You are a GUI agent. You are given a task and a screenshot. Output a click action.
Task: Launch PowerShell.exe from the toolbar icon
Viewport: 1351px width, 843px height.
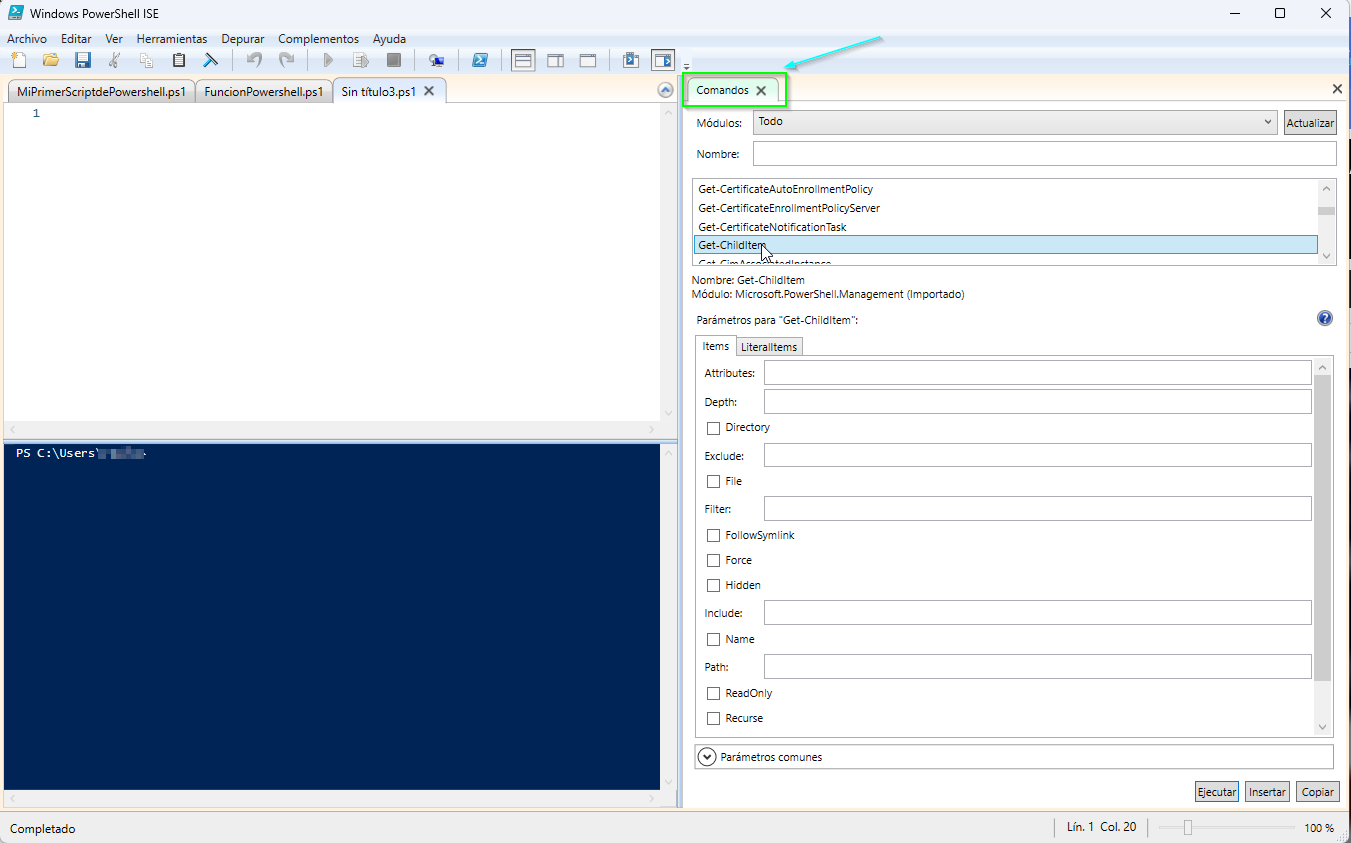(480, 61)
